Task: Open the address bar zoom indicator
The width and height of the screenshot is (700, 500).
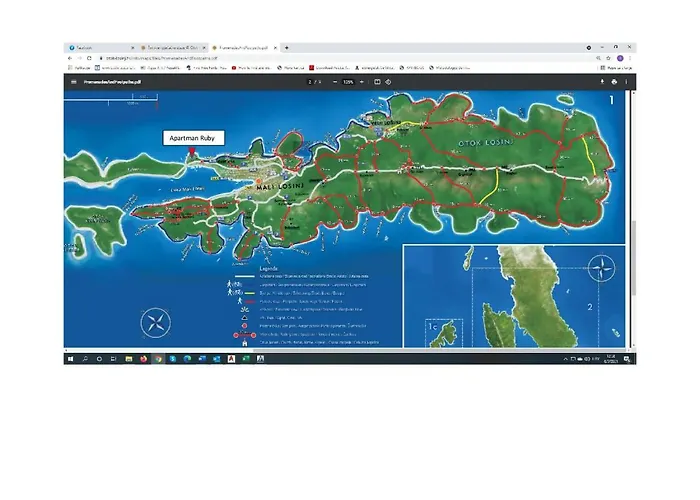Action: tap(598, 58)
